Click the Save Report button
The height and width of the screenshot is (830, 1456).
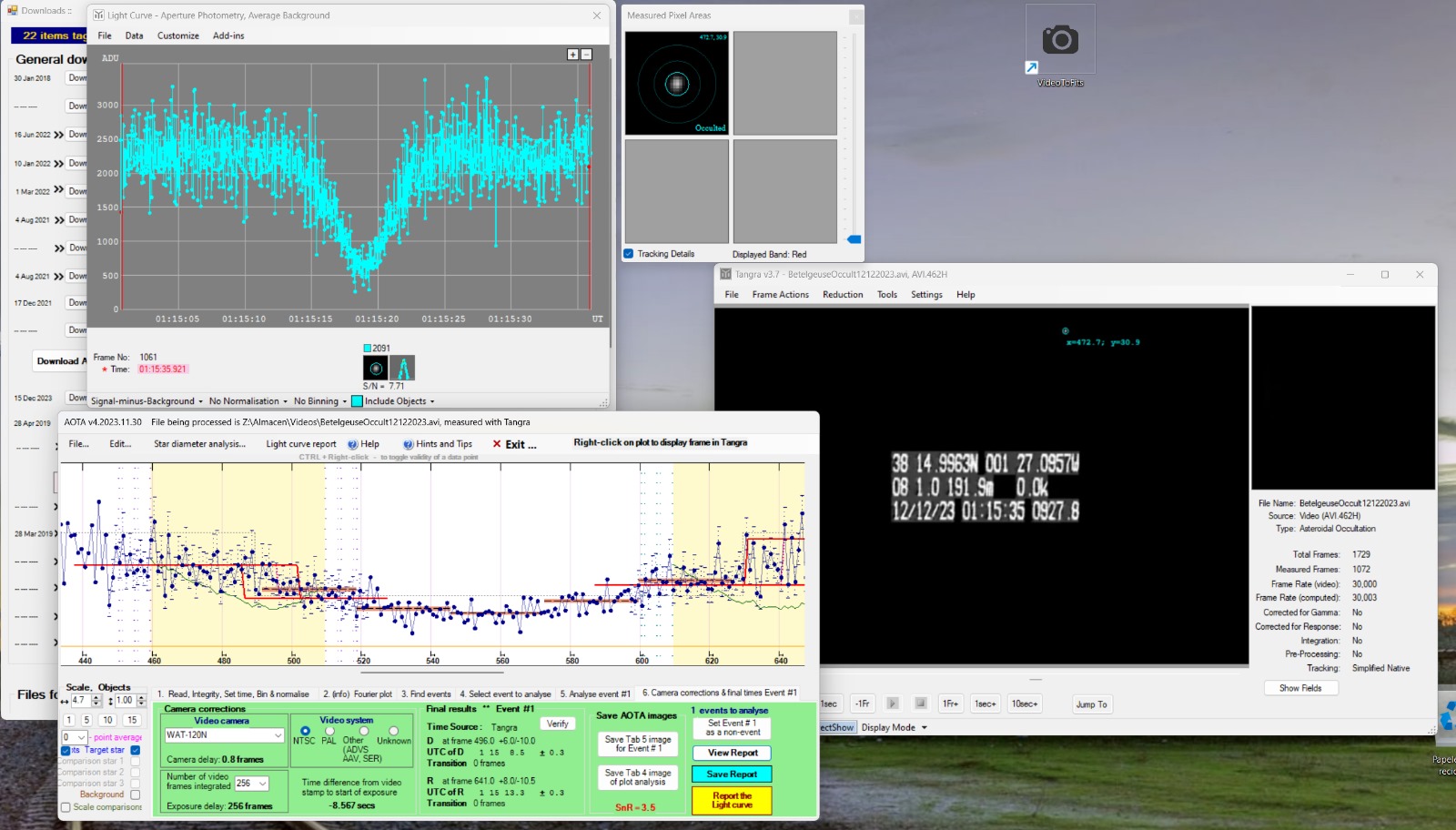(732, 774)
